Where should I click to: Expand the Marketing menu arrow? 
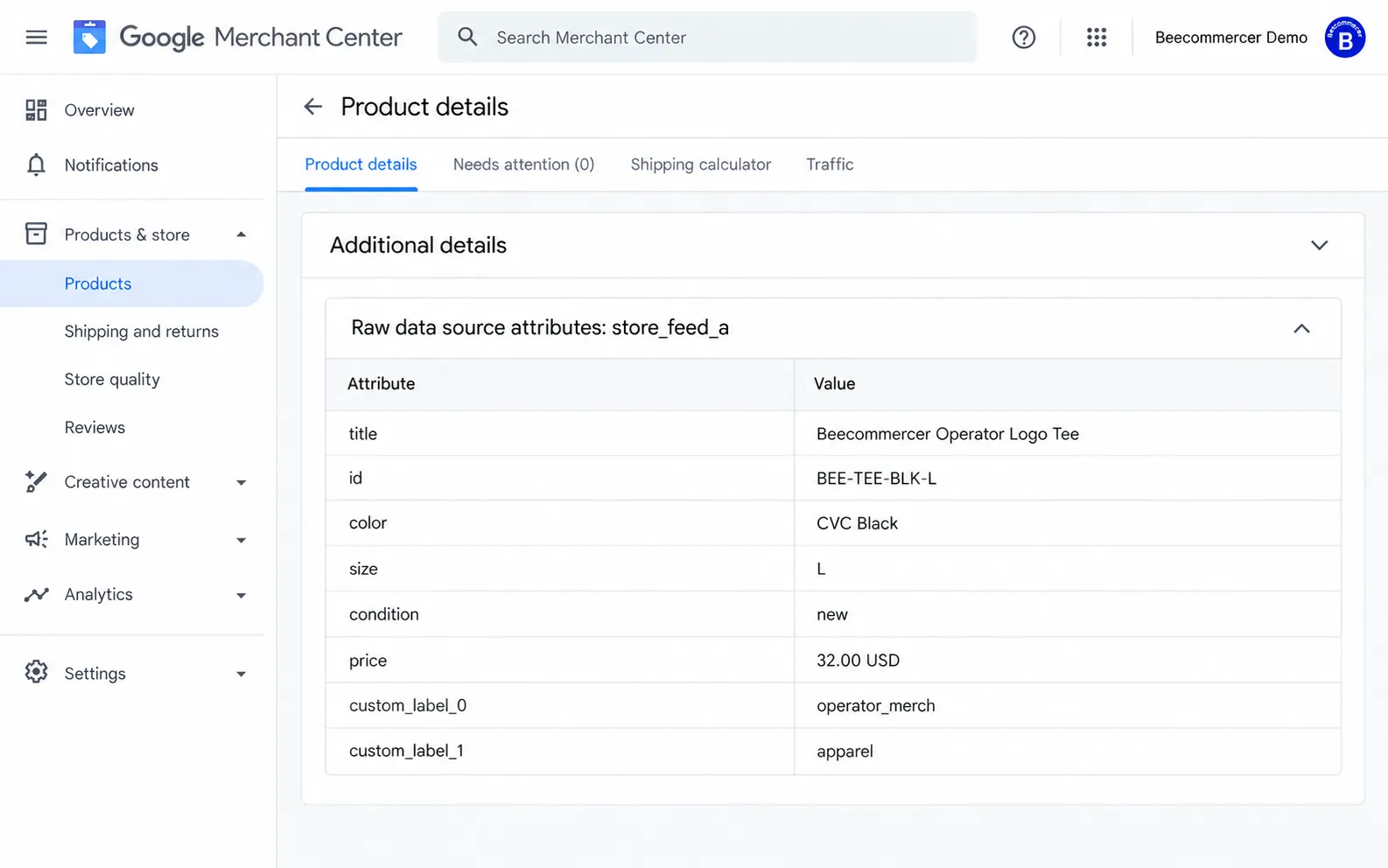242,541
